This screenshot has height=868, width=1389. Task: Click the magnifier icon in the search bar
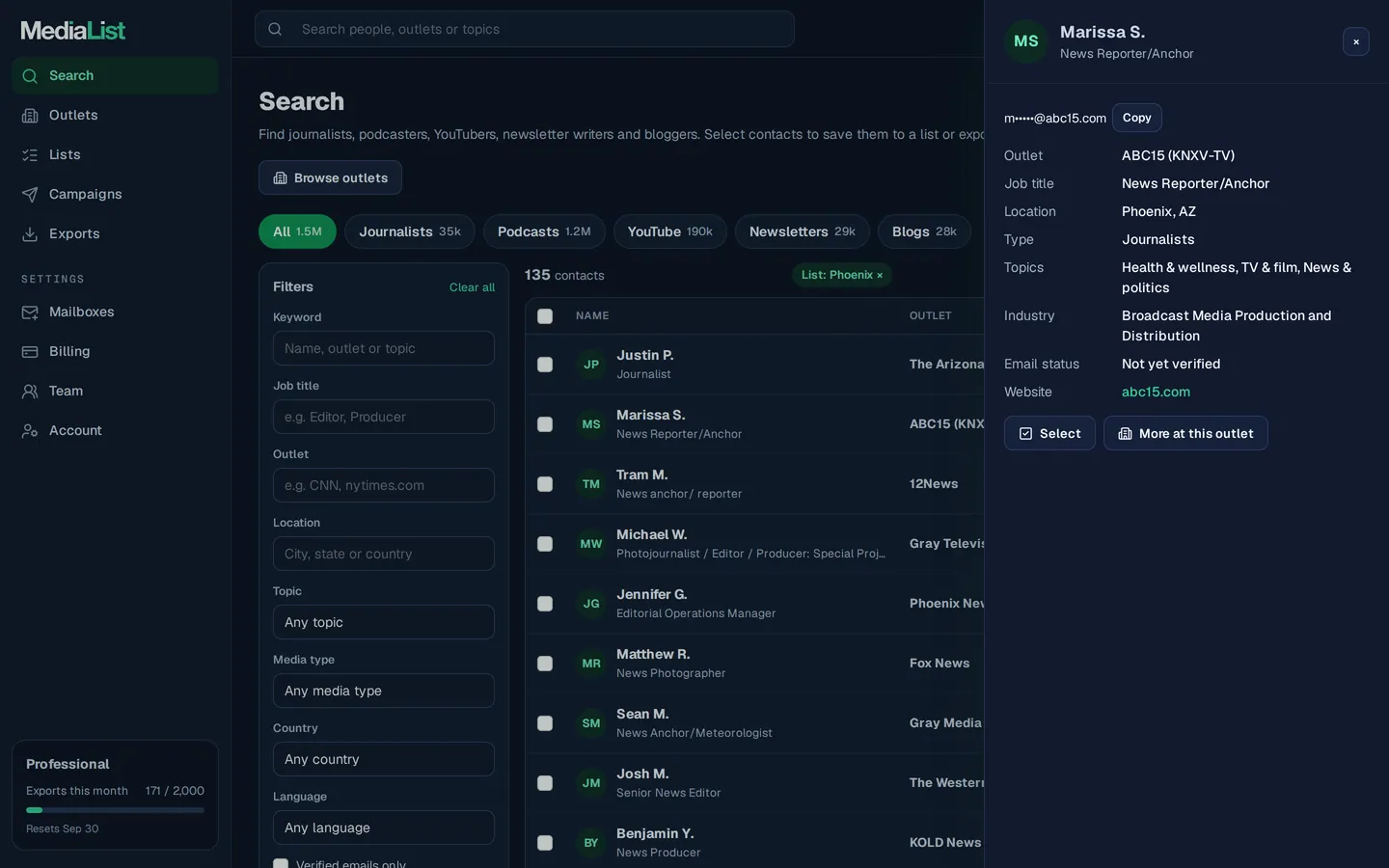275,29
